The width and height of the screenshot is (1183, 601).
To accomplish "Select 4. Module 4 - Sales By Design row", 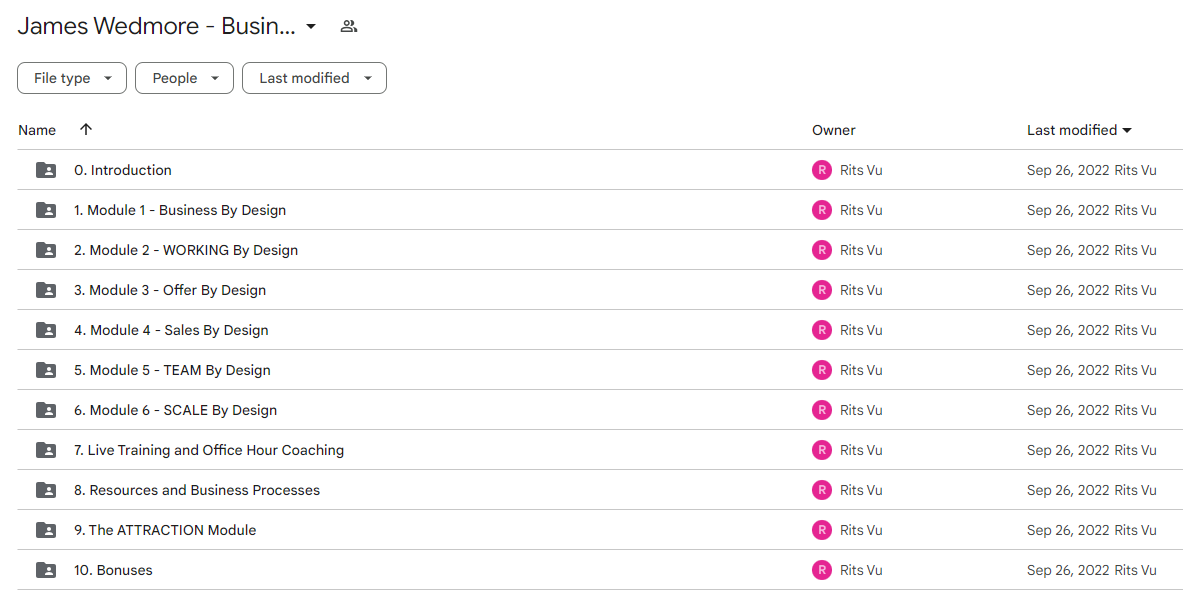I will click(600, 330).
